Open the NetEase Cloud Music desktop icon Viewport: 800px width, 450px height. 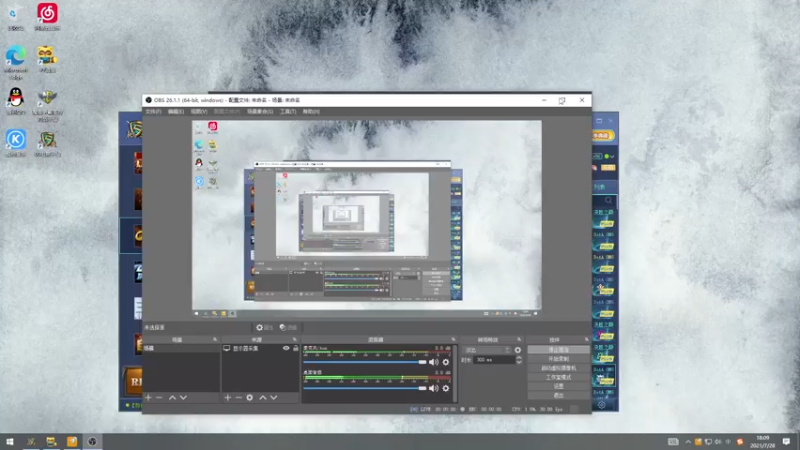[x=47, y=16]
